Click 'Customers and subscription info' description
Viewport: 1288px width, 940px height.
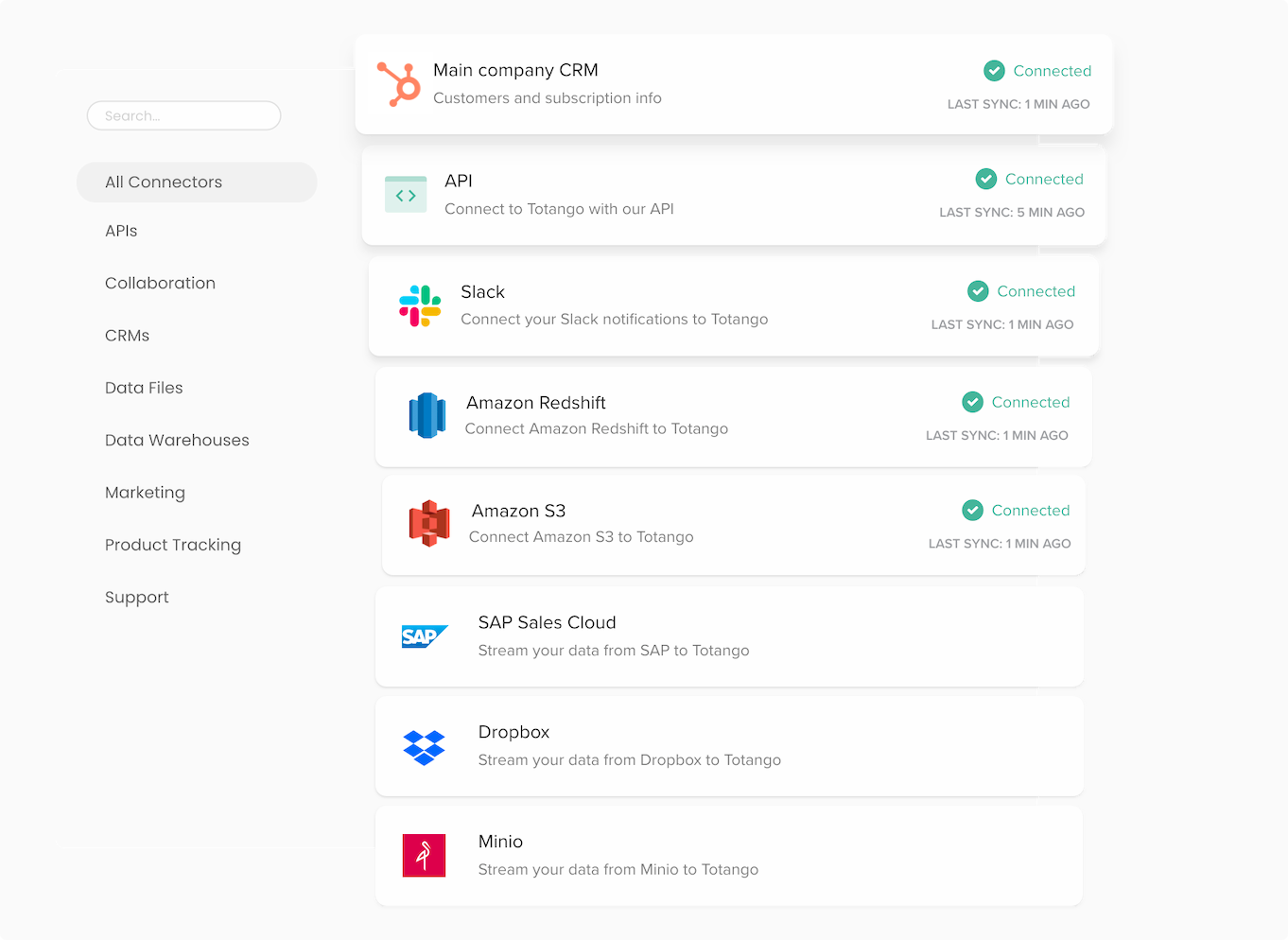[x=548, y=98]
